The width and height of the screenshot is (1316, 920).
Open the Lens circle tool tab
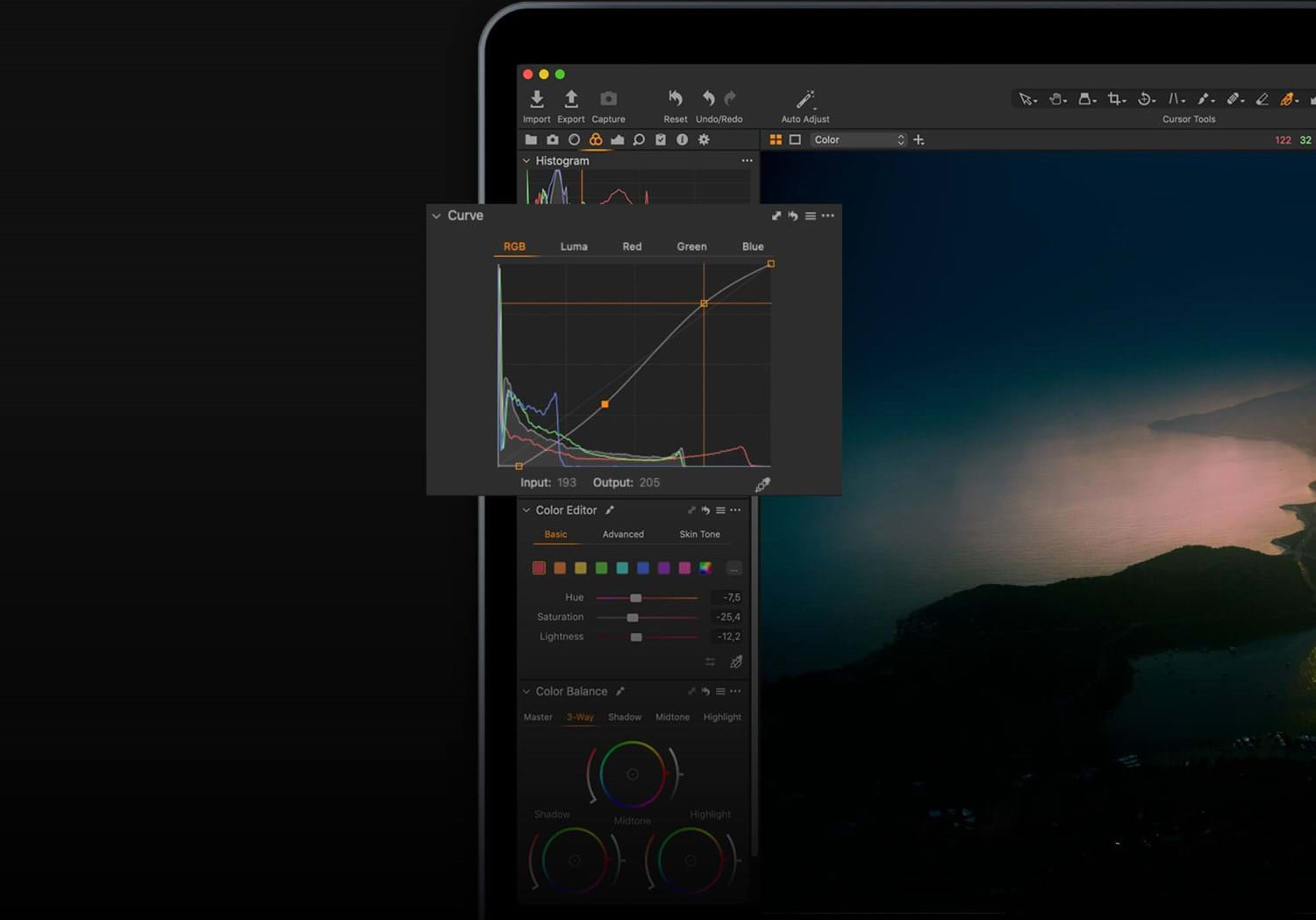coord(574,139)
